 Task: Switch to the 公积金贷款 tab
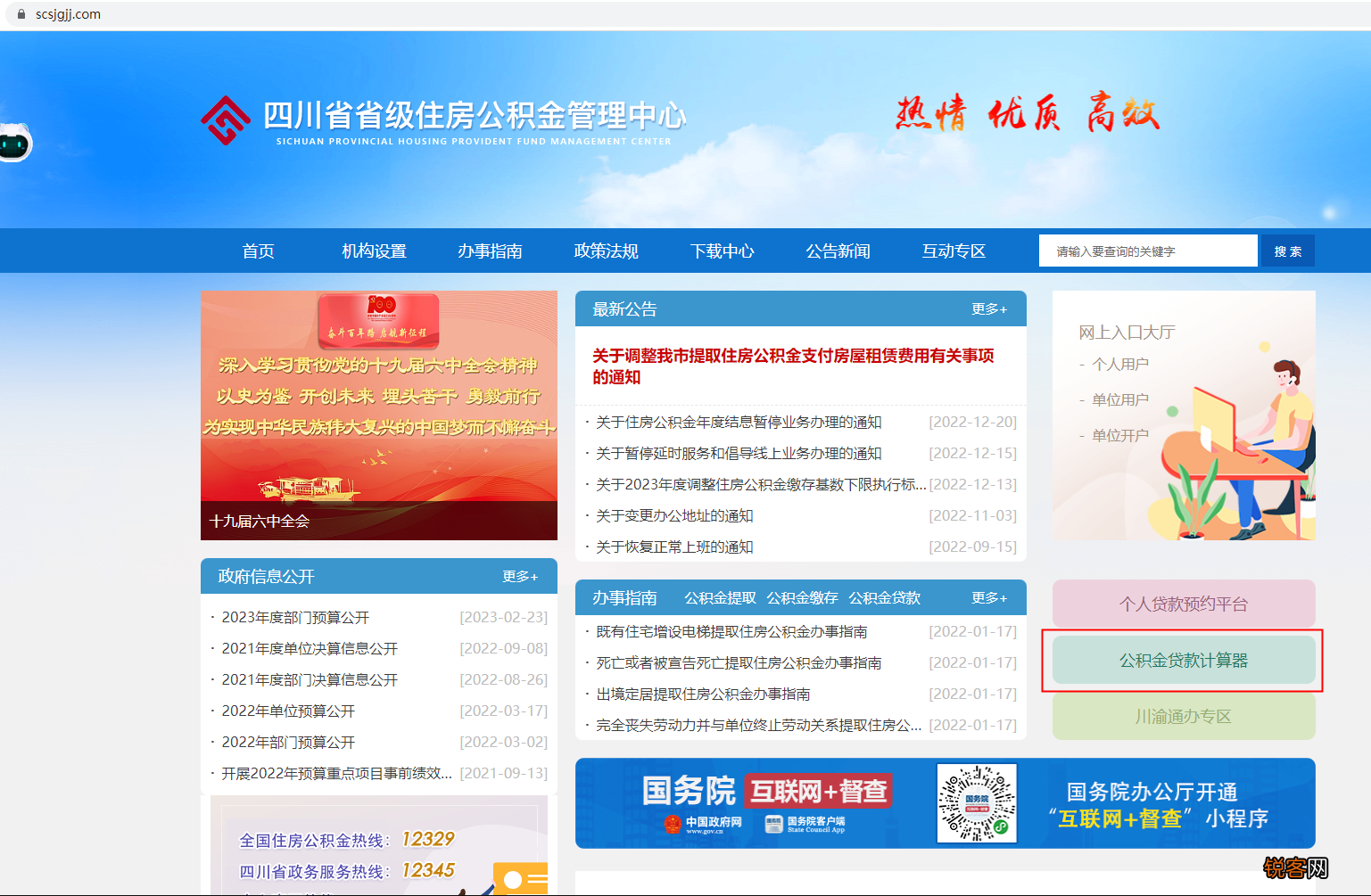pyautogui.click(x=887, y=597)
